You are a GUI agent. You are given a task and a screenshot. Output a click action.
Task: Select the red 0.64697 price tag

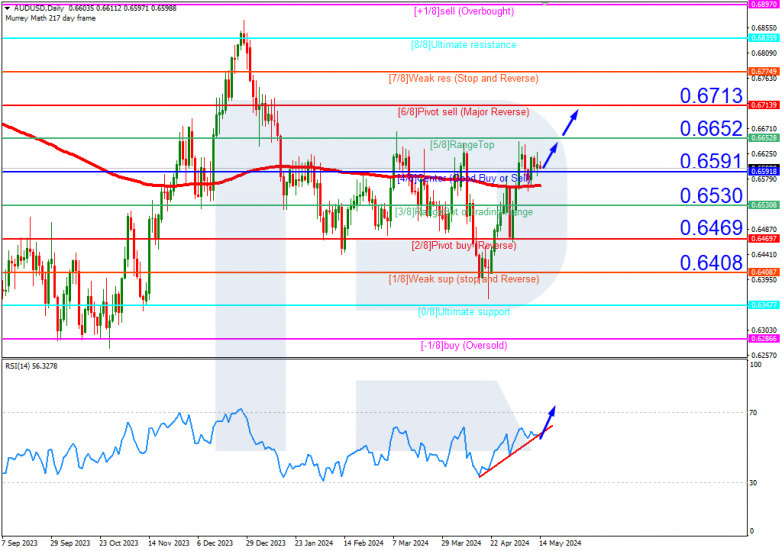[x=764, y=239]
